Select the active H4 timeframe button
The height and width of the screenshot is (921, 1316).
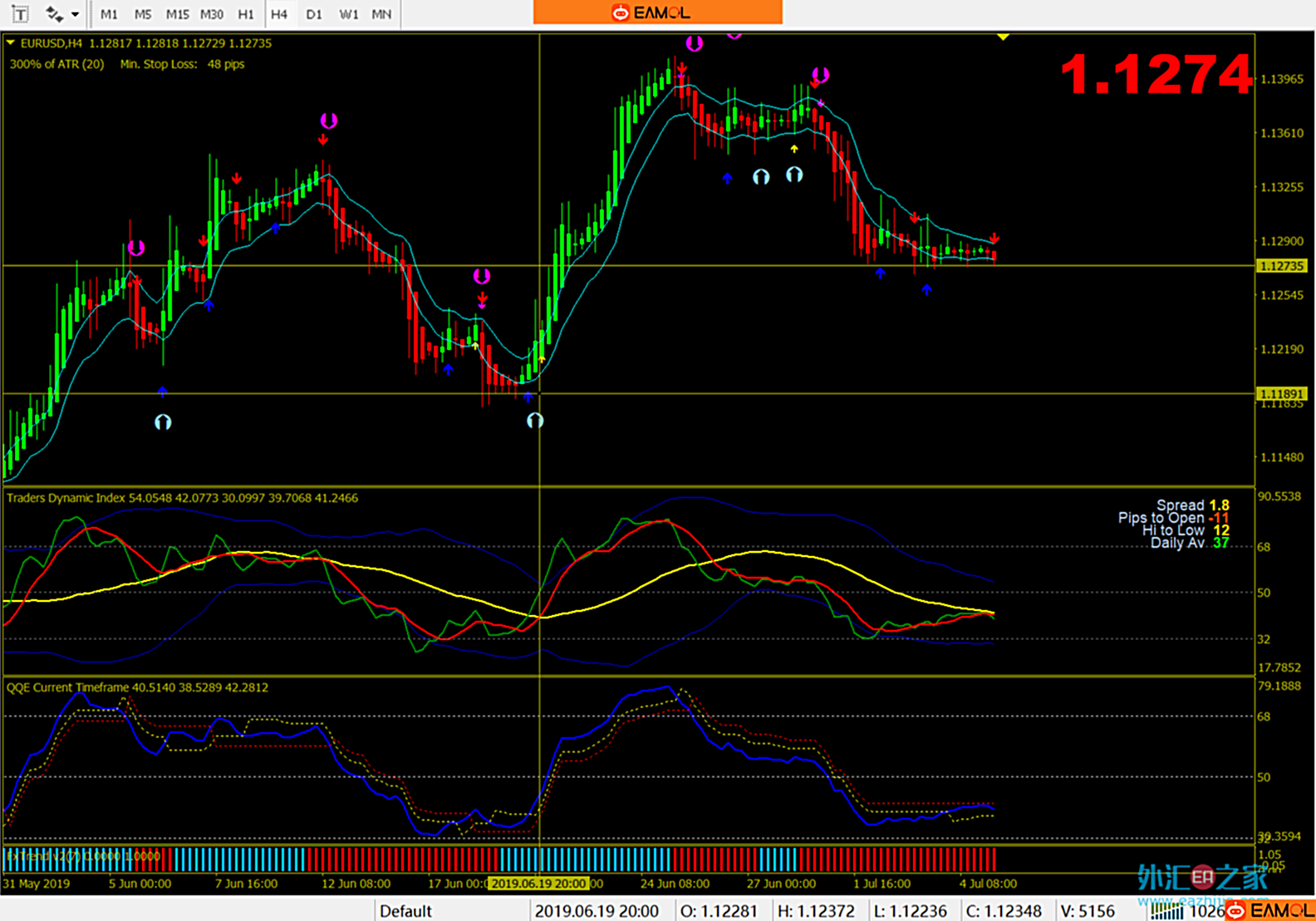pos(279,14)
